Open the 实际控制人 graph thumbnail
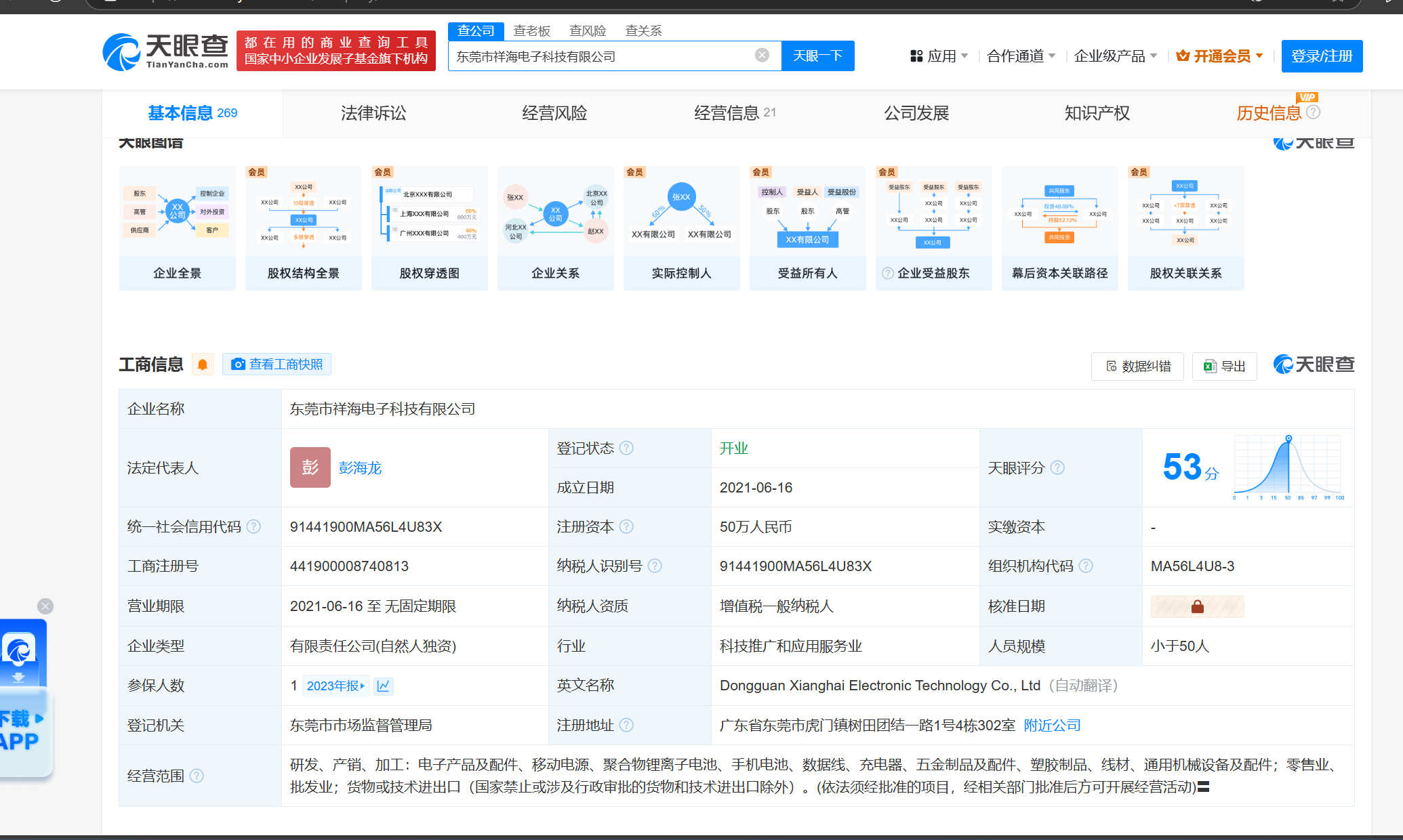 coord(682,228)
